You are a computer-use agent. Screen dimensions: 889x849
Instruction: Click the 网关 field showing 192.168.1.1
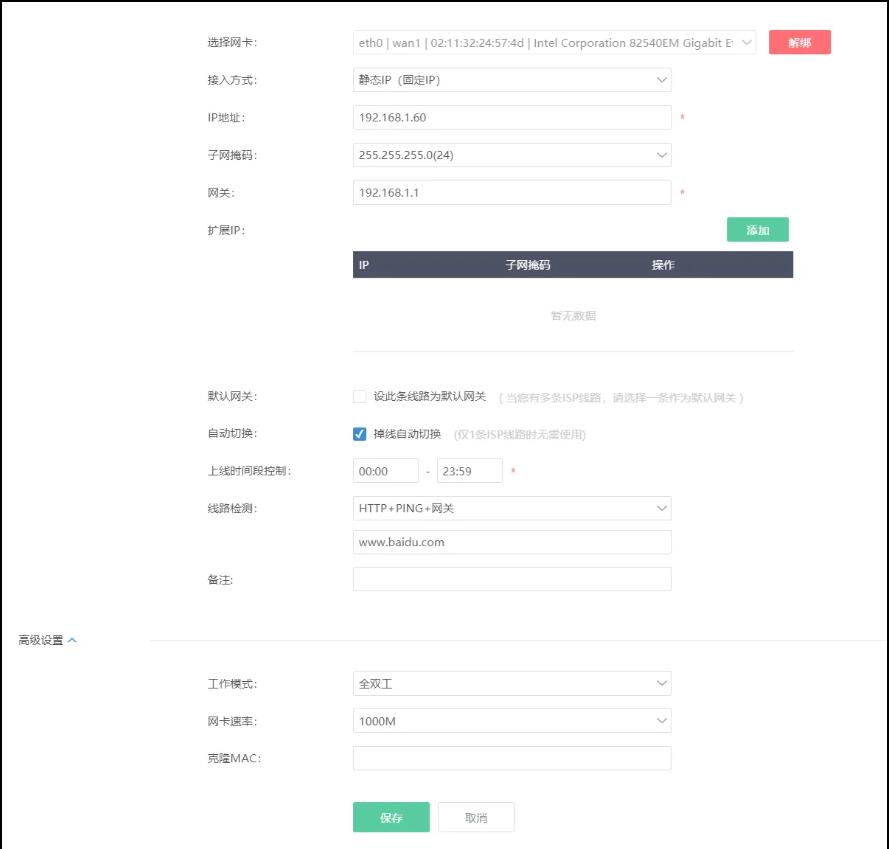click(511, 192)
